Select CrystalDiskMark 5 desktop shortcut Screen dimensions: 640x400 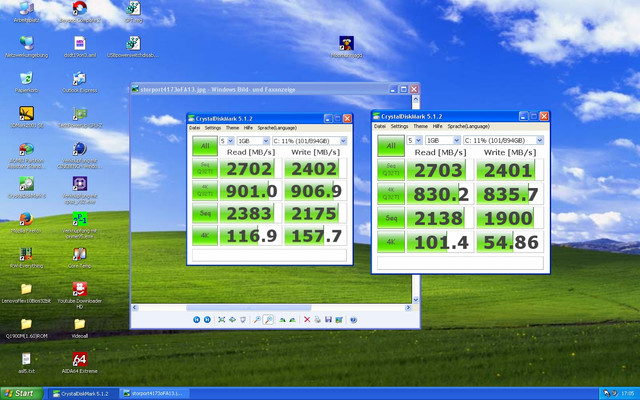point(27,187)
